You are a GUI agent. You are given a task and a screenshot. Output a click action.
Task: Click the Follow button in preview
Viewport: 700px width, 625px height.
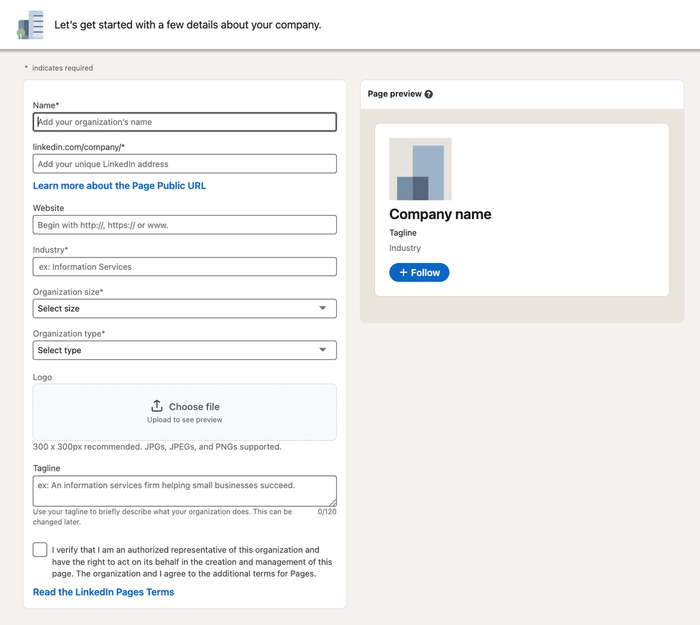point(419,272)
